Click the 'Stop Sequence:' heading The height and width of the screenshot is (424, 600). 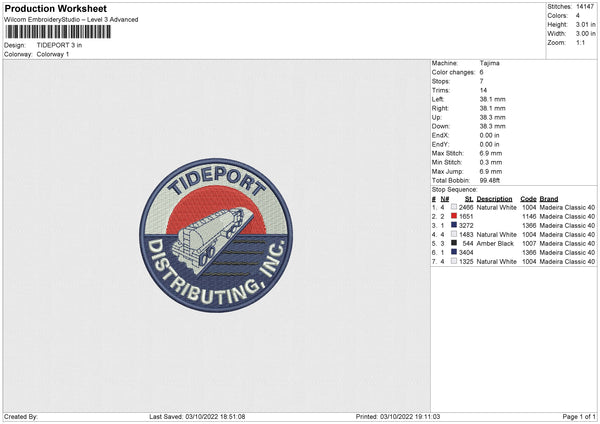point(455,190)
